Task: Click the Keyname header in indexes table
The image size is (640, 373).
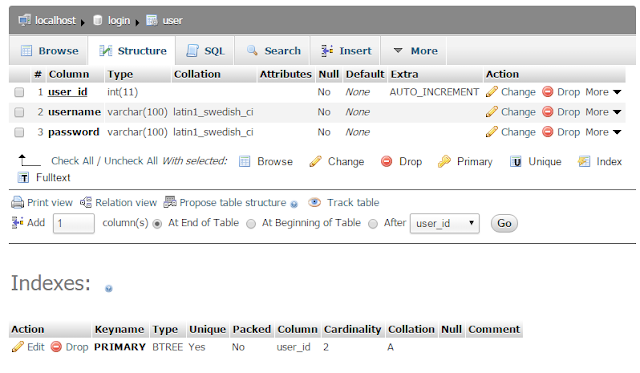Action: pyautogui.click(x=119, y=329)
